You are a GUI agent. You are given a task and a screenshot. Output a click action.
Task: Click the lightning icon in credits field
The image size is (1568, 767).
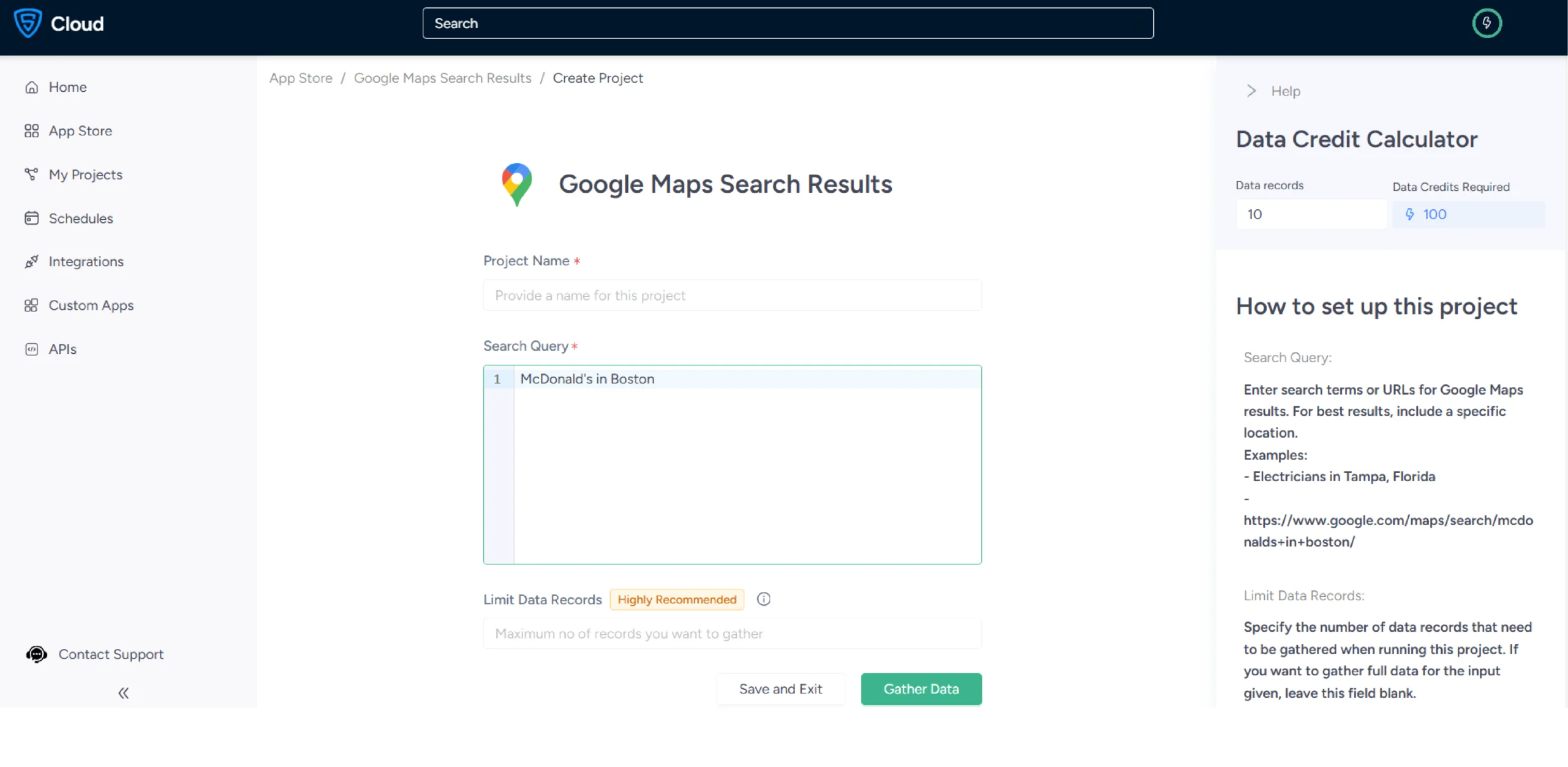[1410, 214]
